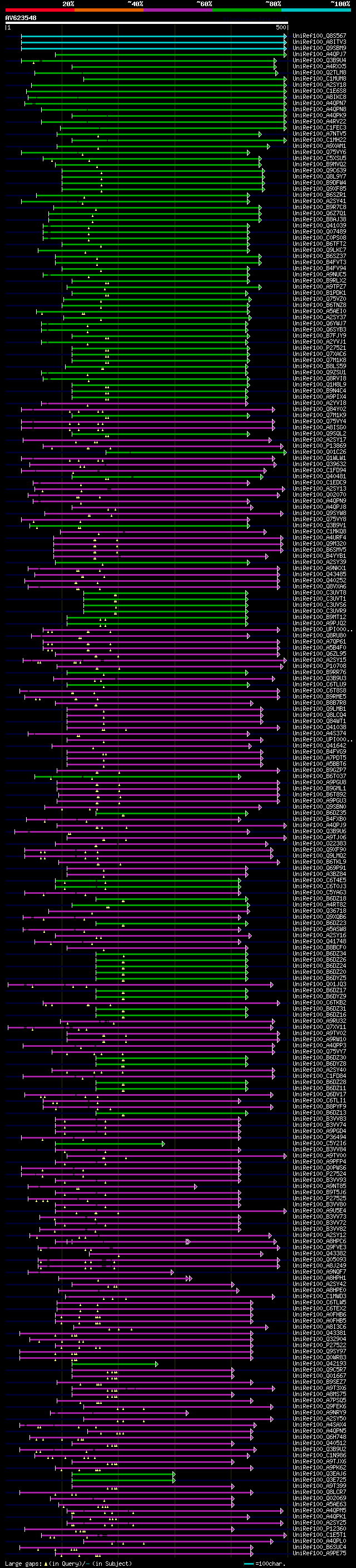Click the purple ~60% identity legend segment

(177, 10)
